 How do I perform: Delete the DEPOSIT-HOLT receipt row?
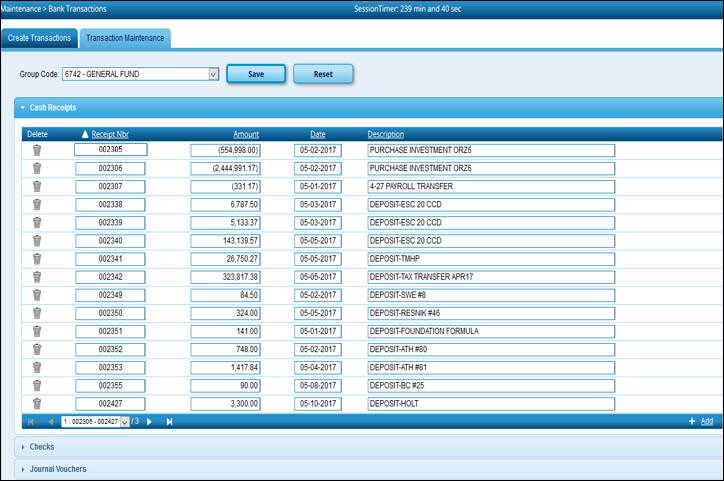37,403
